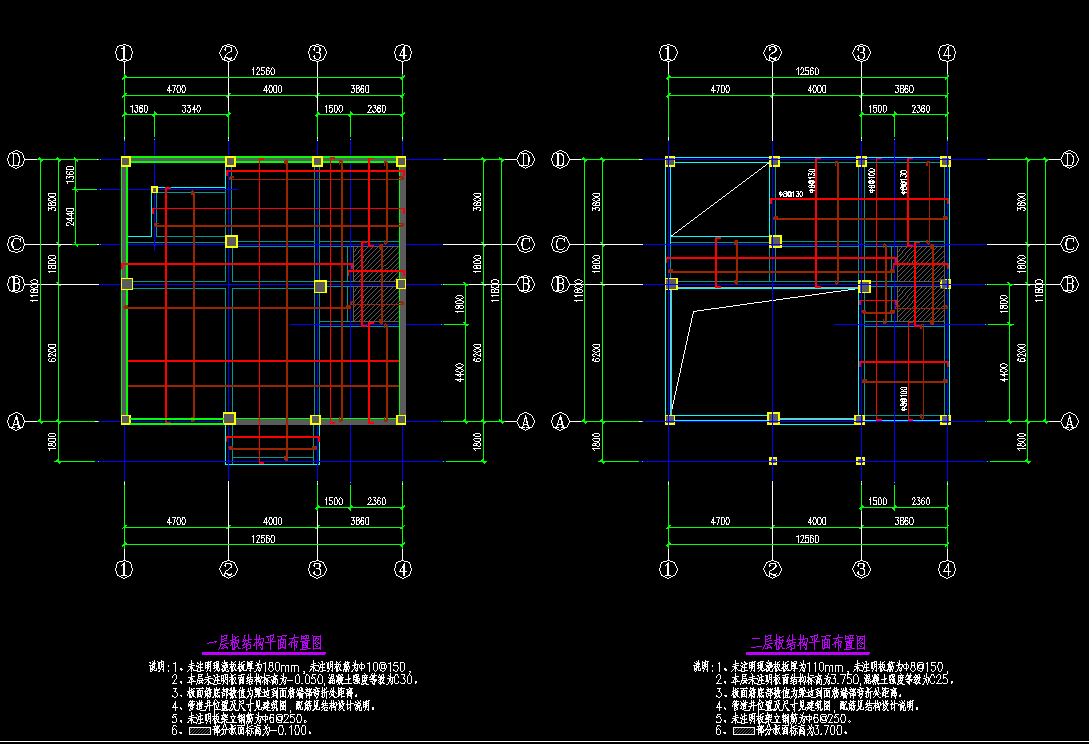Click right-side axis bubble C of left plan
This screenshot has width=1089, height=744.
coord(526,244)
